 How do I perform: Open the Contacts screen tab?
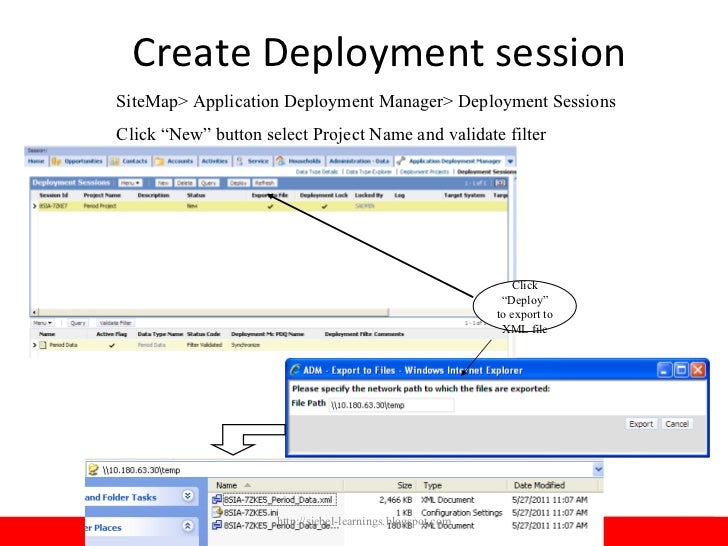click(x=135, y=161)
